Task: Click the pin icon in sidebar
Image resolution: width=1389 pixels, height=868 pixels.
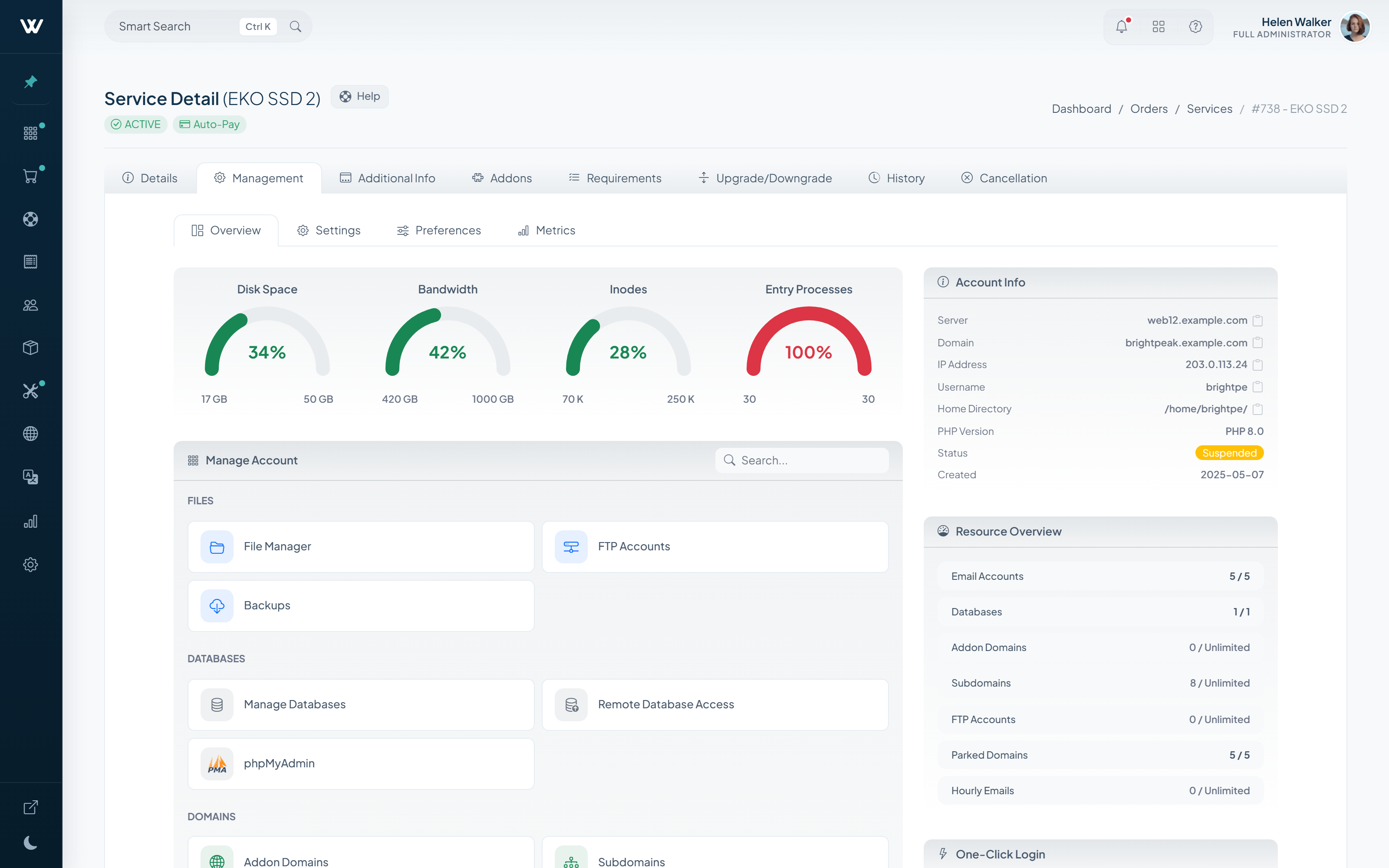Action: pyautogui.click(x=31, y=82)
